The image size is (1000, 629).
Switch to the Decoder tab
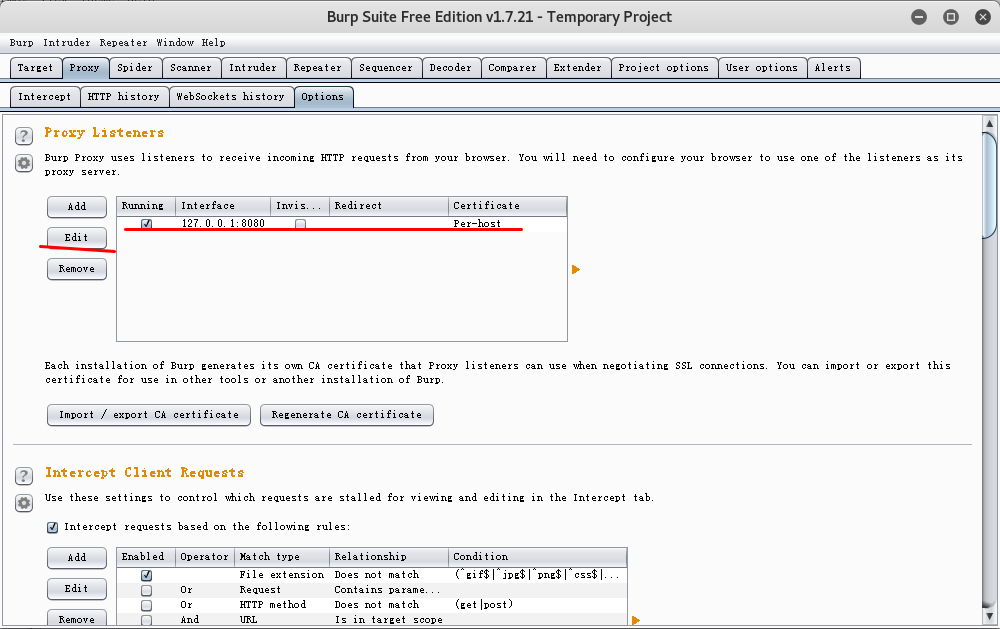click(x=451, y=68)
